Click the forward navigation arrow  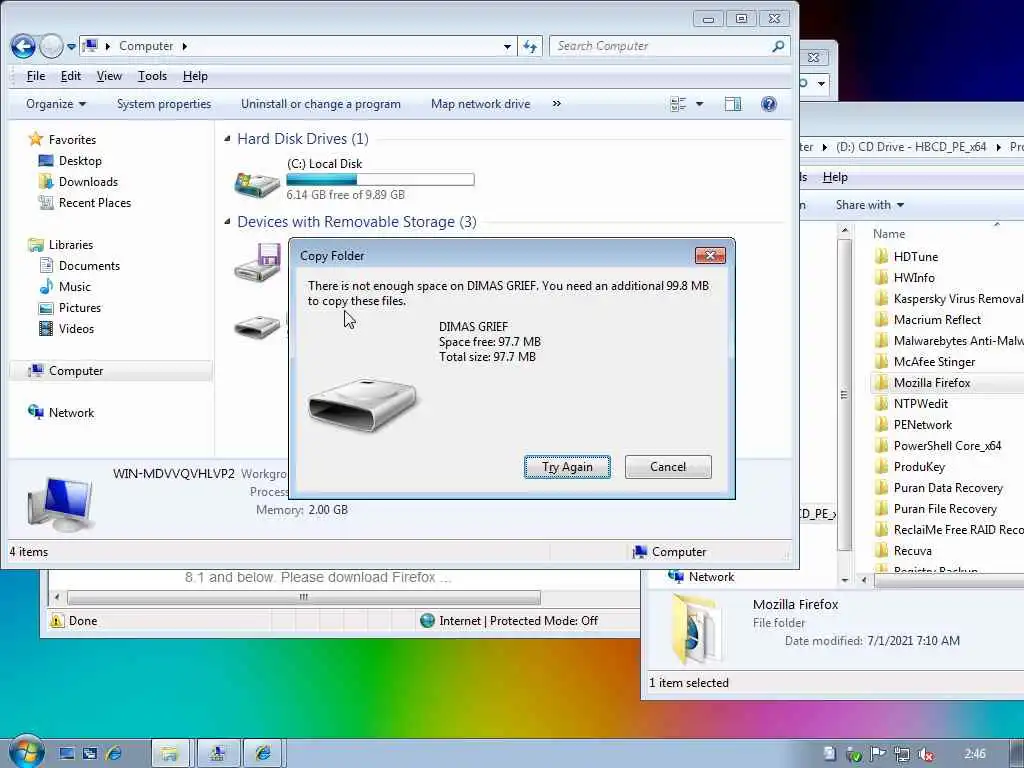[51, 46]
